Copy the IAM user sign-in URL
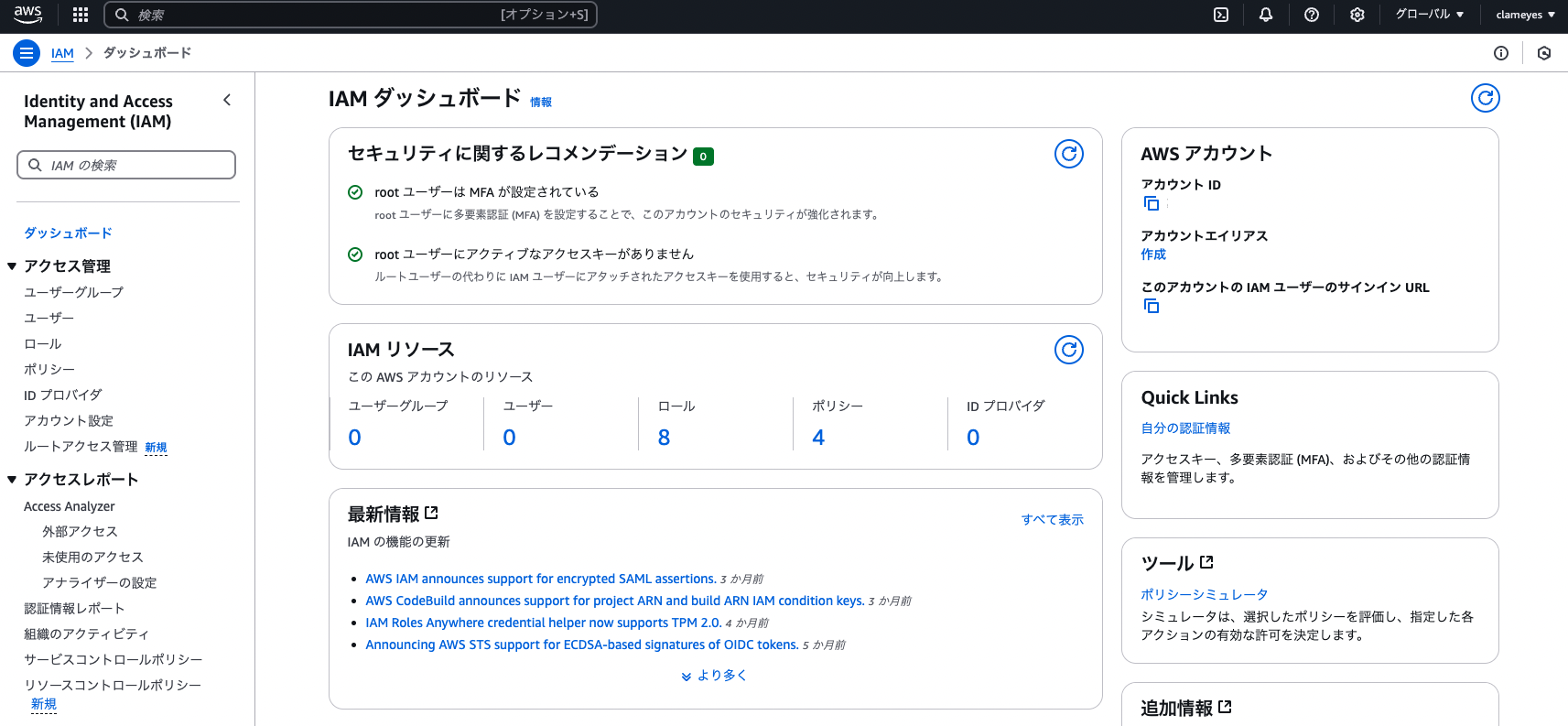 pyautogui.click(x=1152, y=306)
